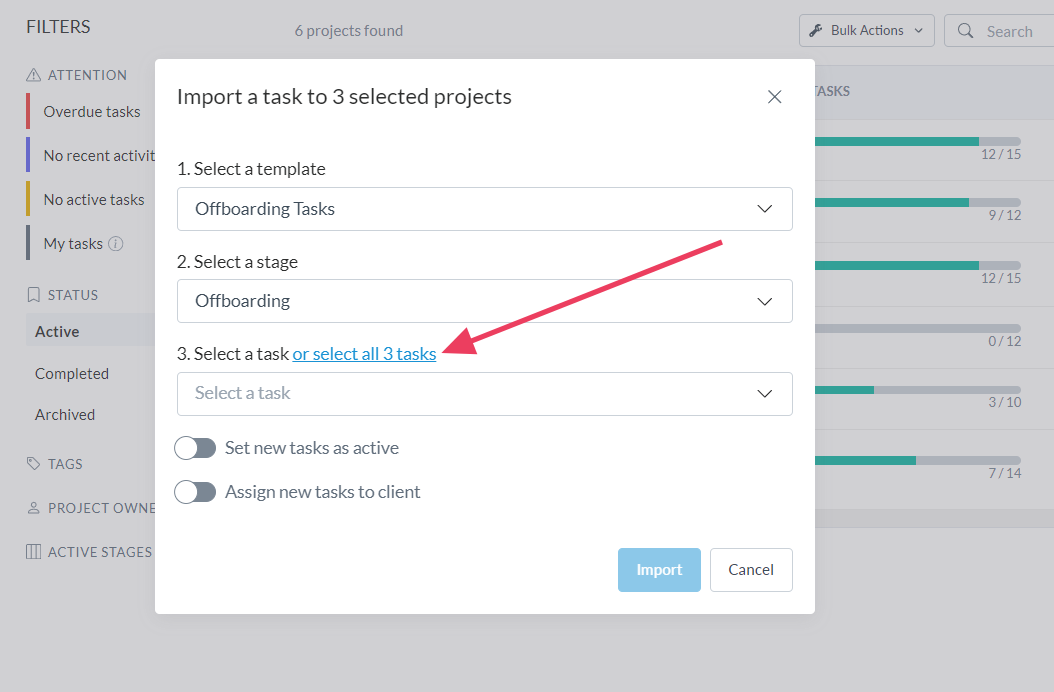Open the Select a task dropdown
Screen dimensions: 1054x692
484,394
